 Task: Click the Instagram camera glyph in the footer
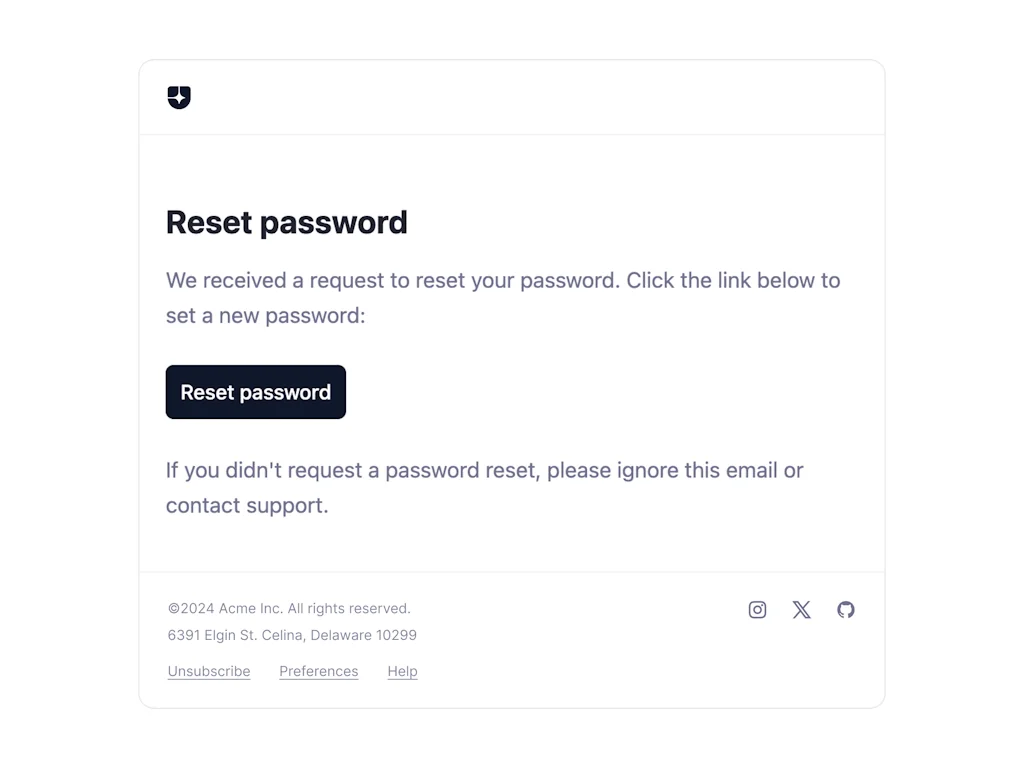(x=757, y=609)
